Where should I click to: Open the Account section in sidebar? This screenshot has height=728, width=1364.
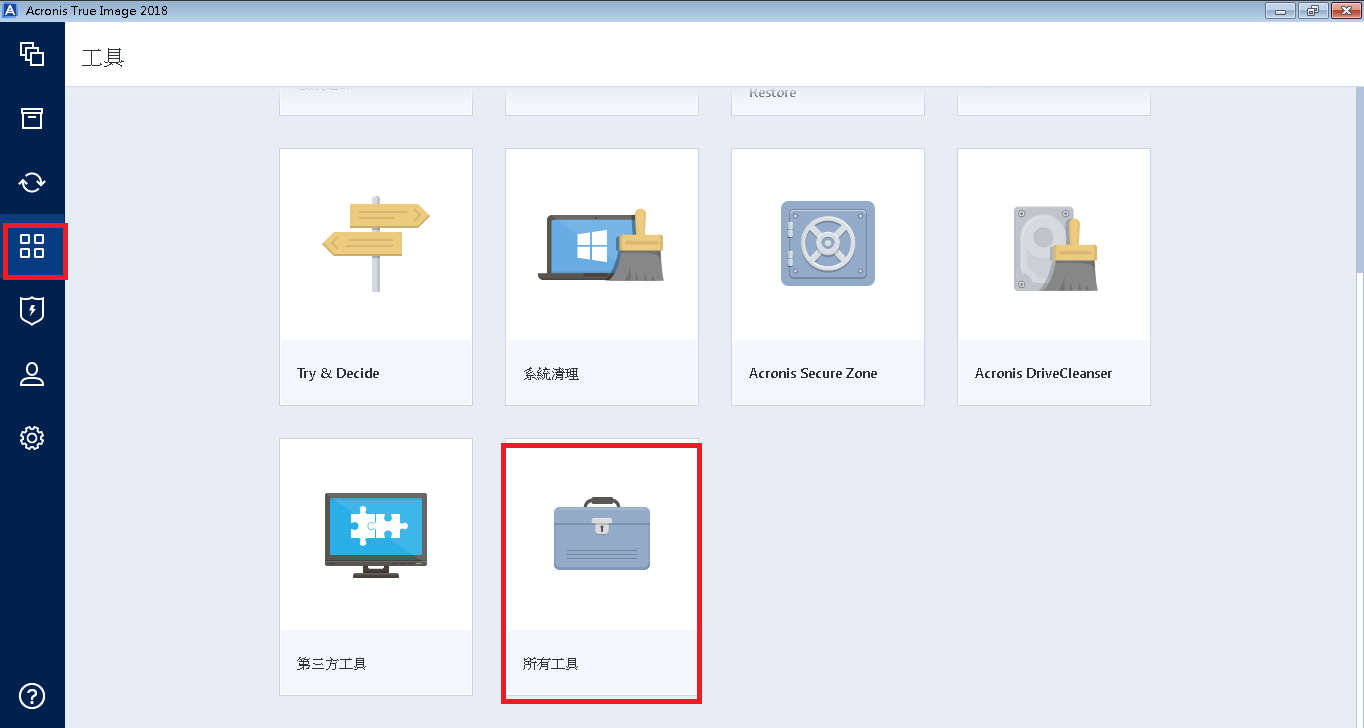point(32,374)
